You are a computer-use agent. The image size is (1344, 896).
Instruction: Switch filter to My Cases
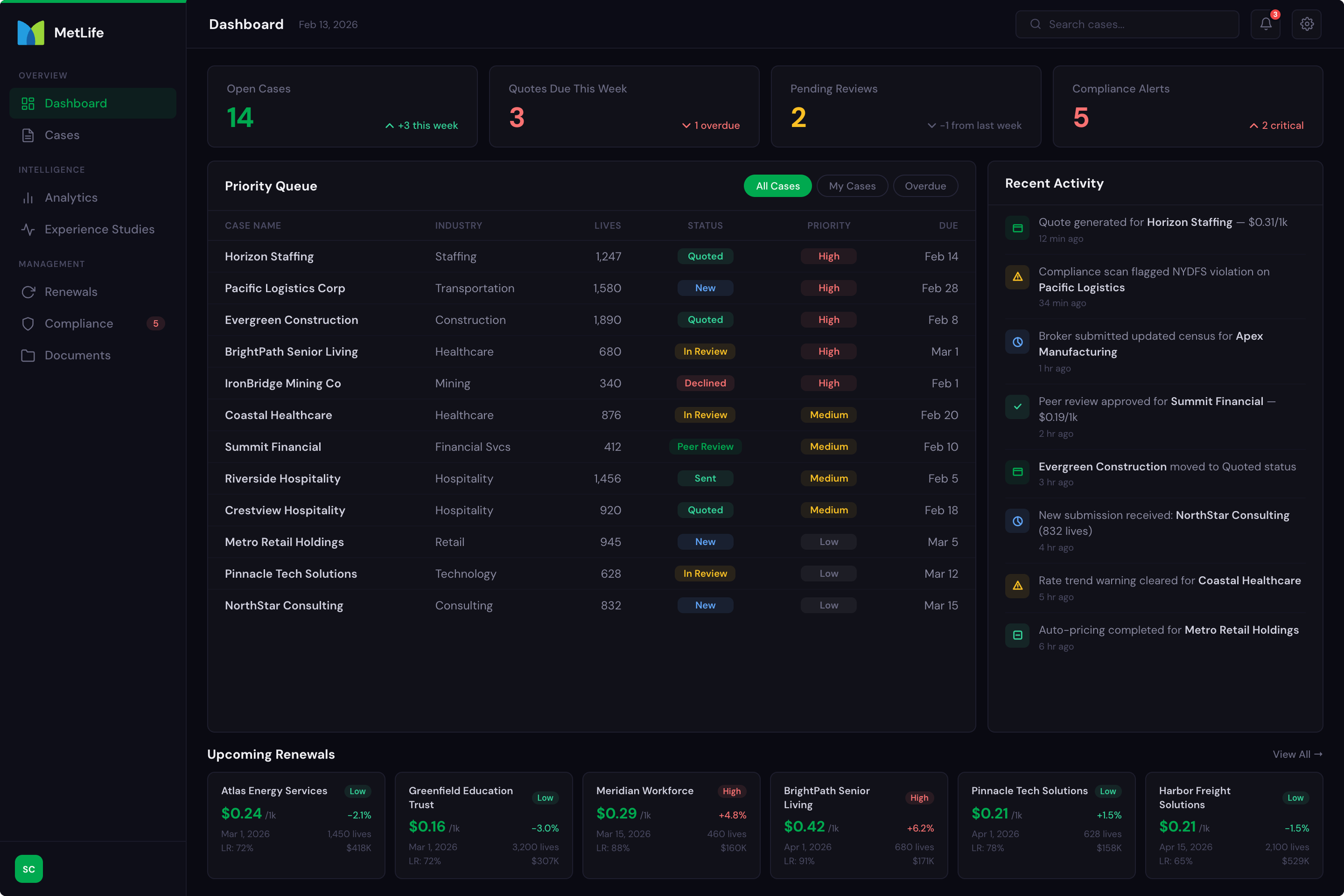coord(852,186)
